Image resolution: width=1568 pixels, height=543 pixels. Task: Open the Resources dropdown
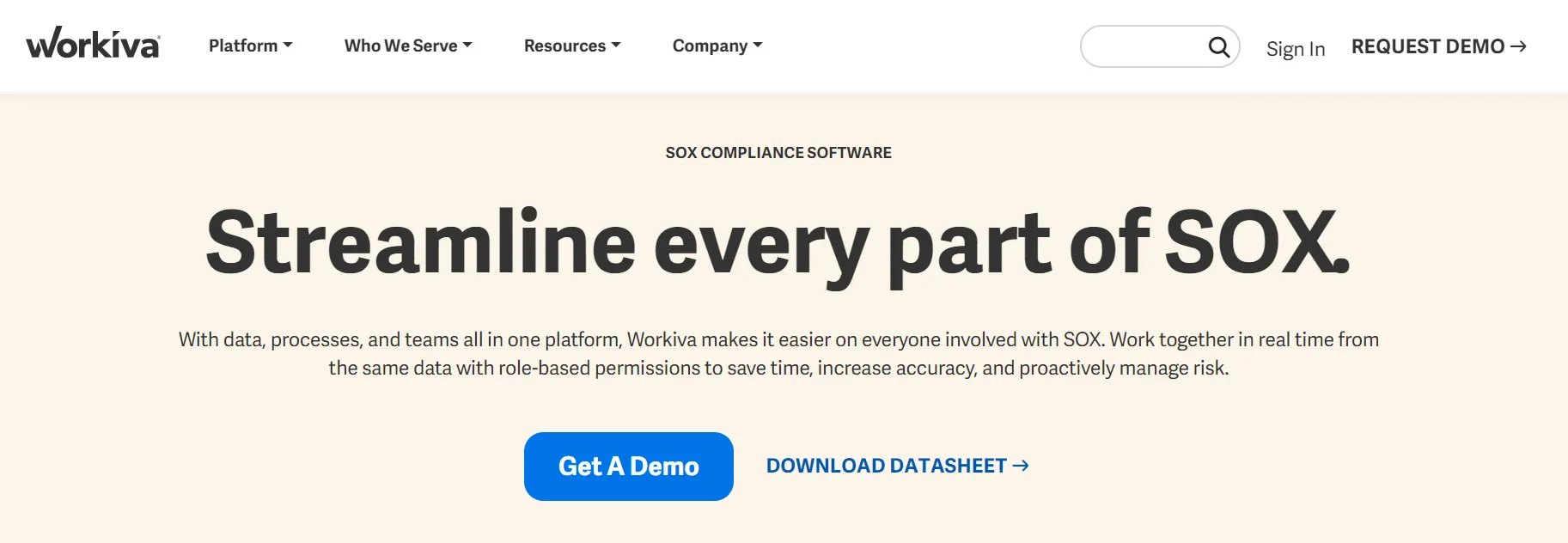click(572, 46)
